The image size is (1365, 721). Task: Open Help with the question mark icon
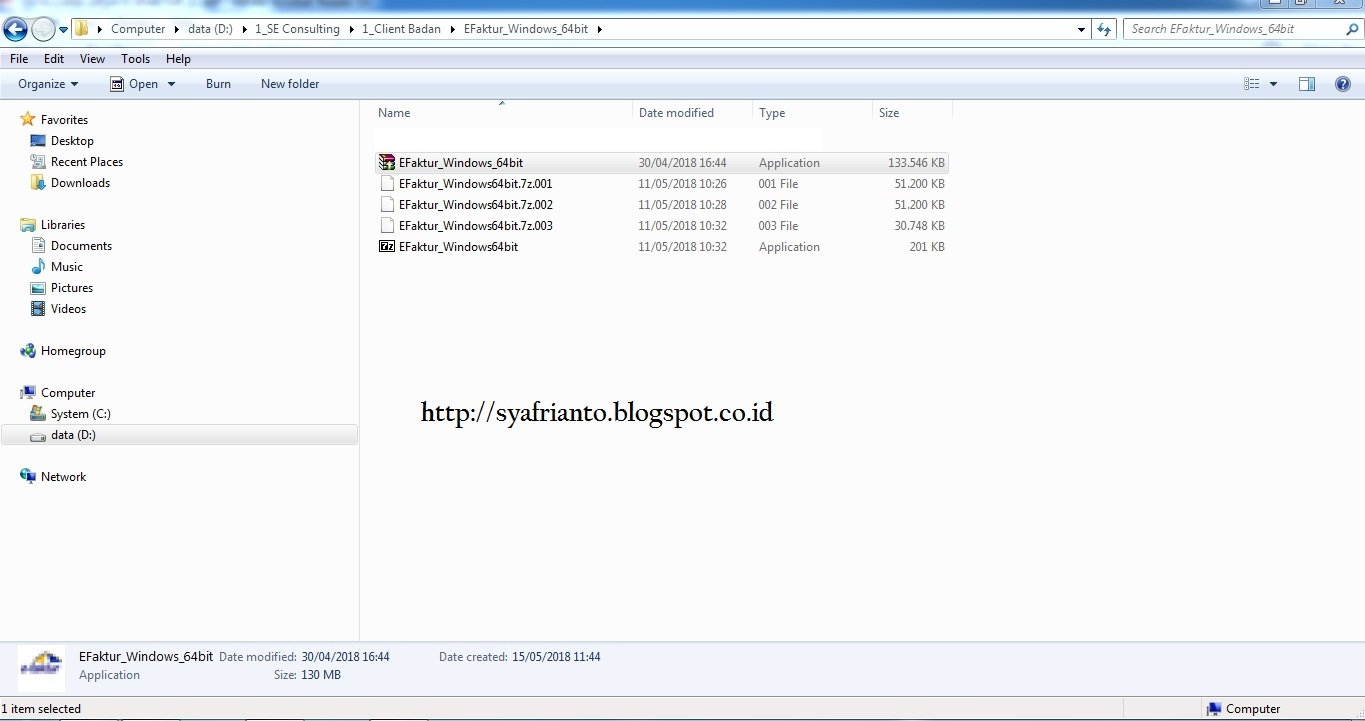(1343, 84)
